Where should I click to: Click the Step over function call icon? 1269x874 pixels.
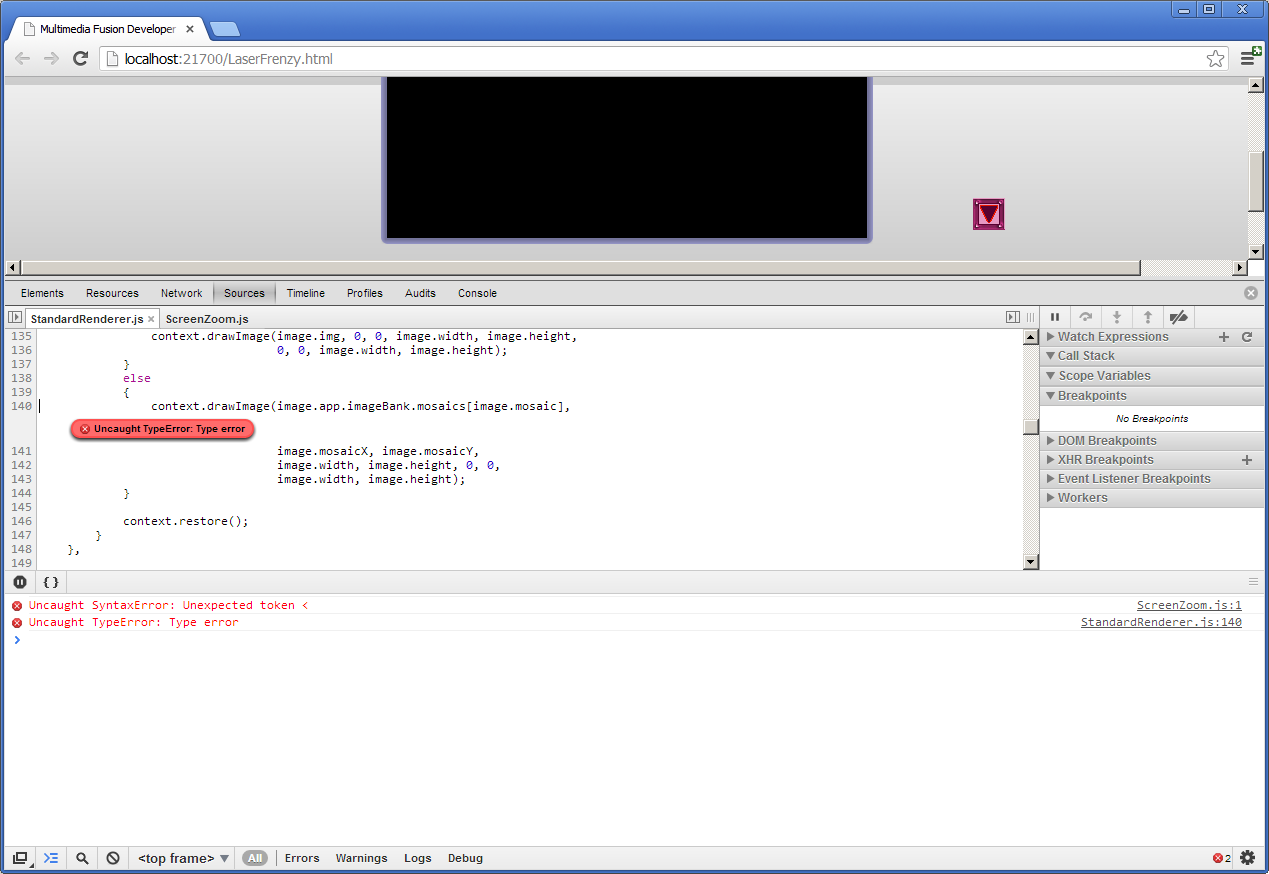(1086, 317)
